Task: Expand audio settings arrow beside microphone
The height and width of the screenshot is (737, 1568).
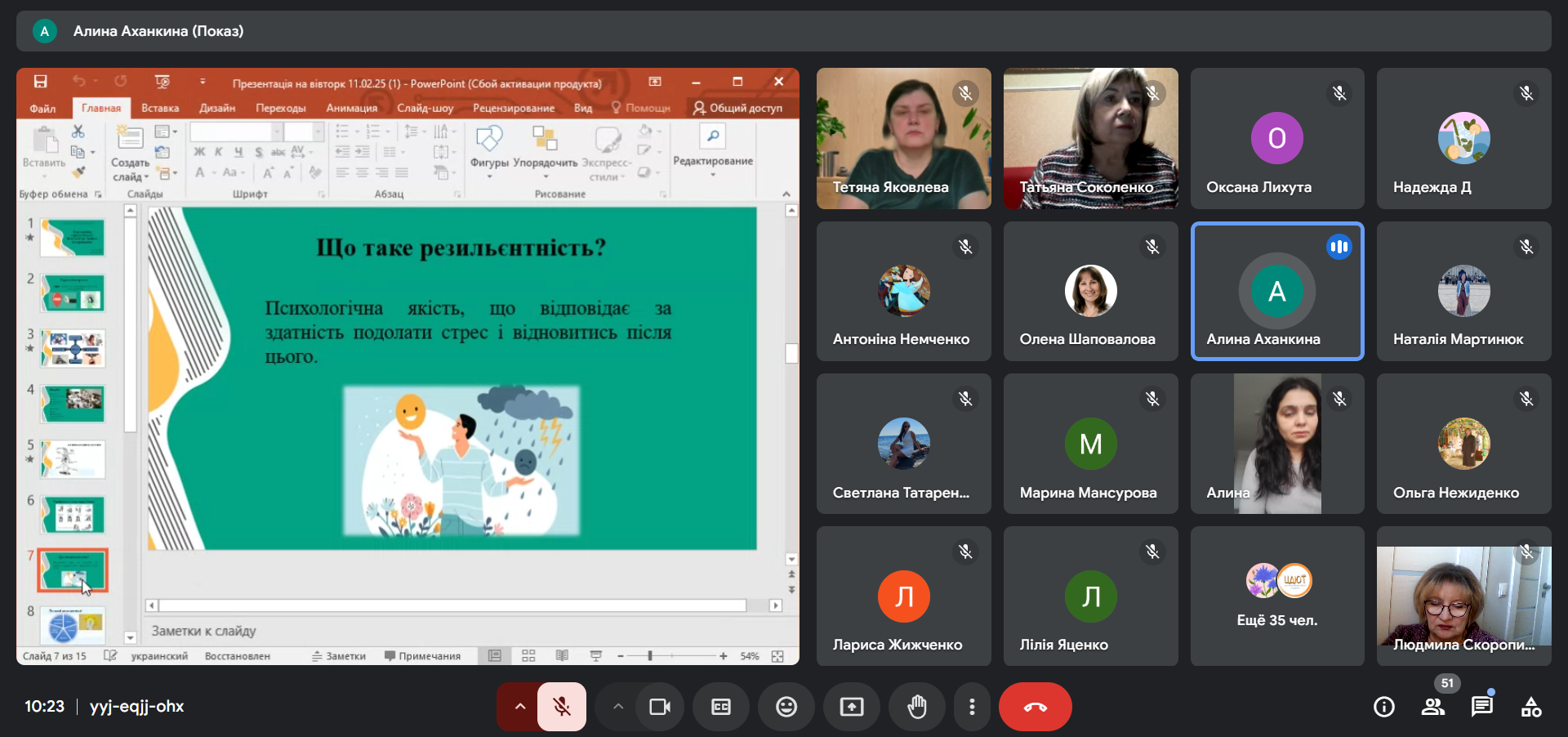Action: (519, 707)
